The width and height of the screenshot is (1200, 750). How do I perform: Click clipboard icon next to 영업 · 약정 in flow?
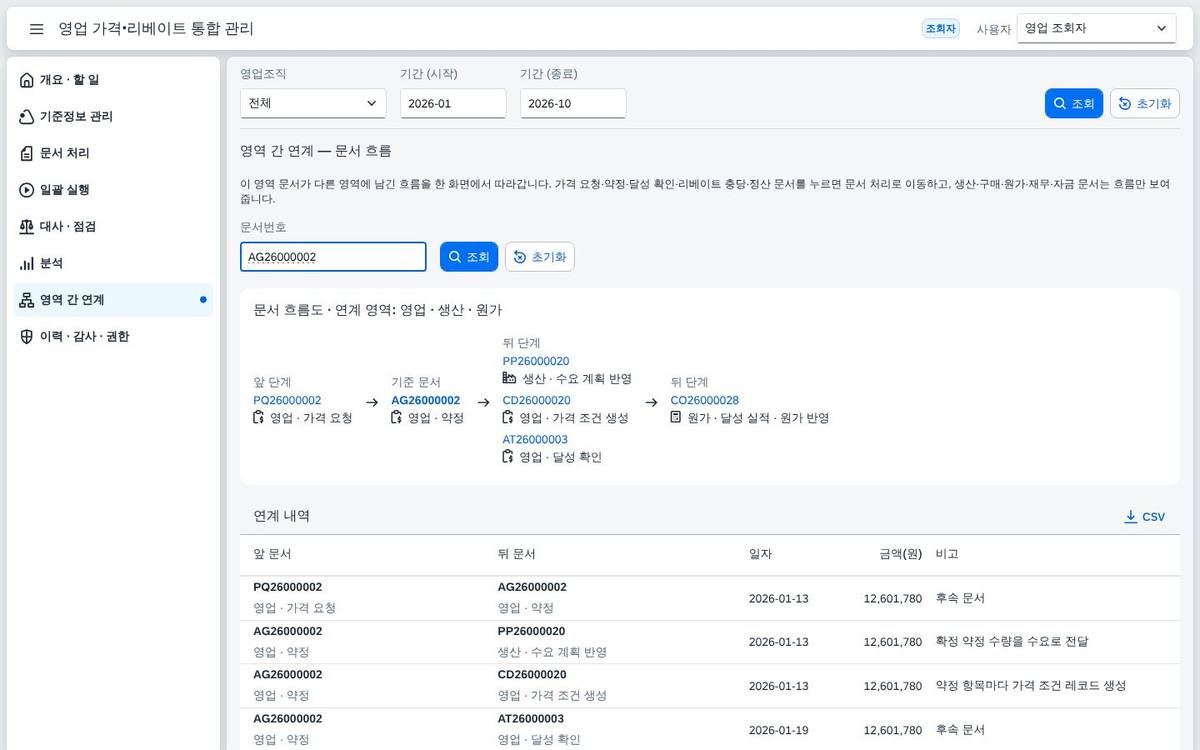[x=397, y=418]
